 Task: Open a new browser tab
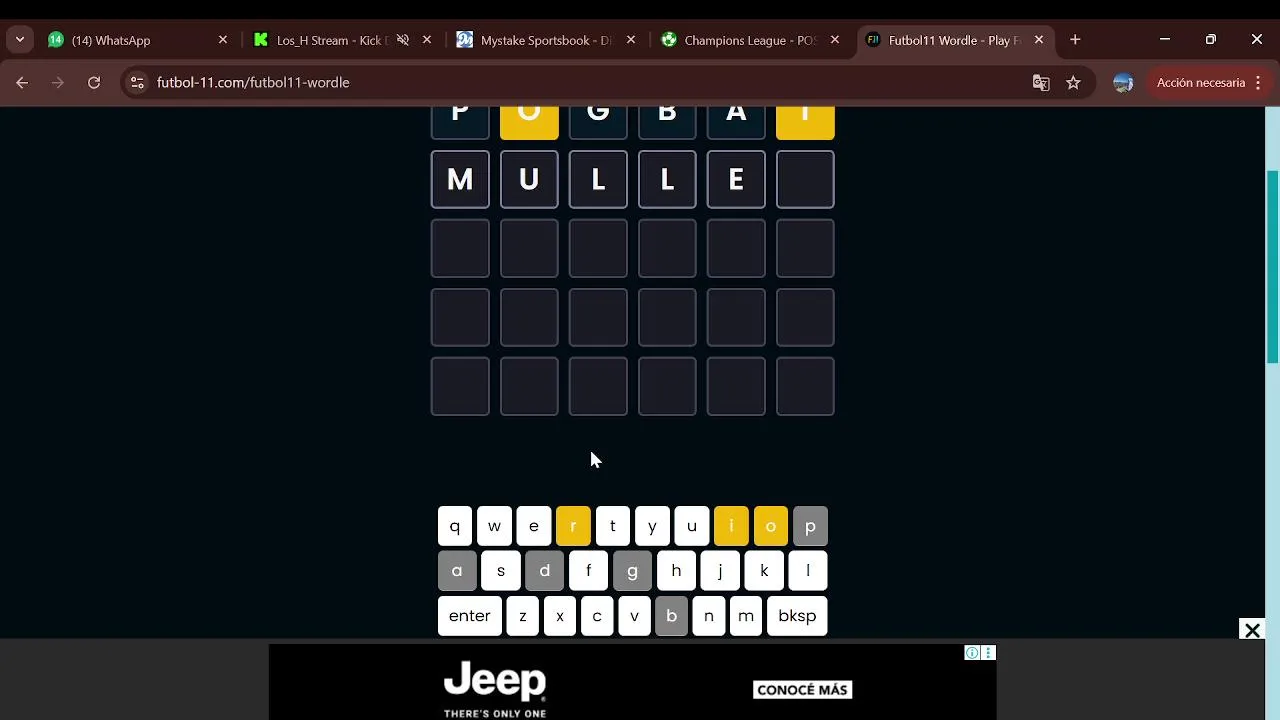click(1075, 40)
